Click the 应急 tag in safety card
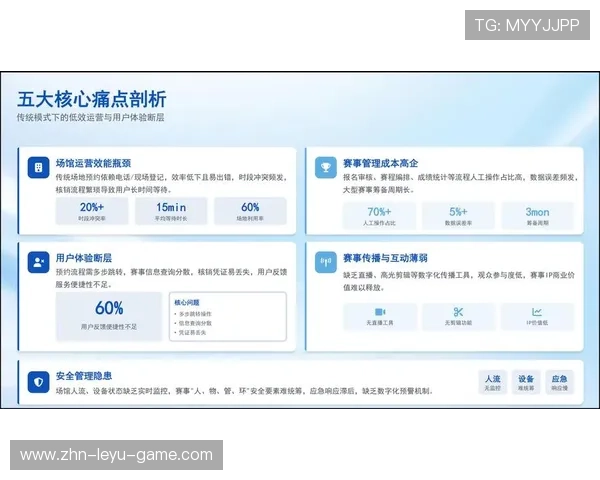Image resolution: width=600 pixels, height=480 pixels. 559,382
